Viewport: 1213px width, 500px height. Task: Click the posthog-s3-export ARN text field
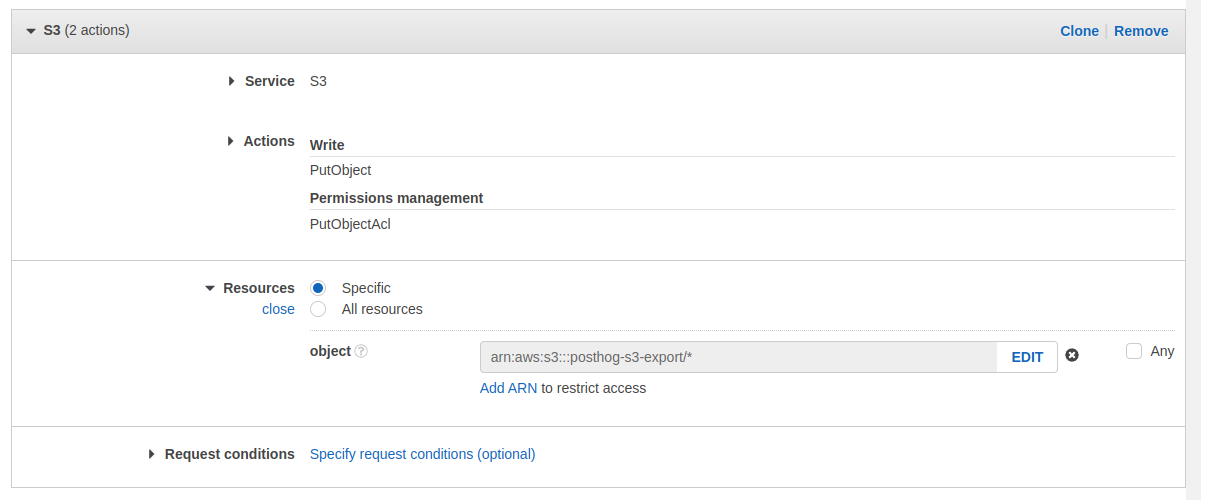[x=738, y=357]
